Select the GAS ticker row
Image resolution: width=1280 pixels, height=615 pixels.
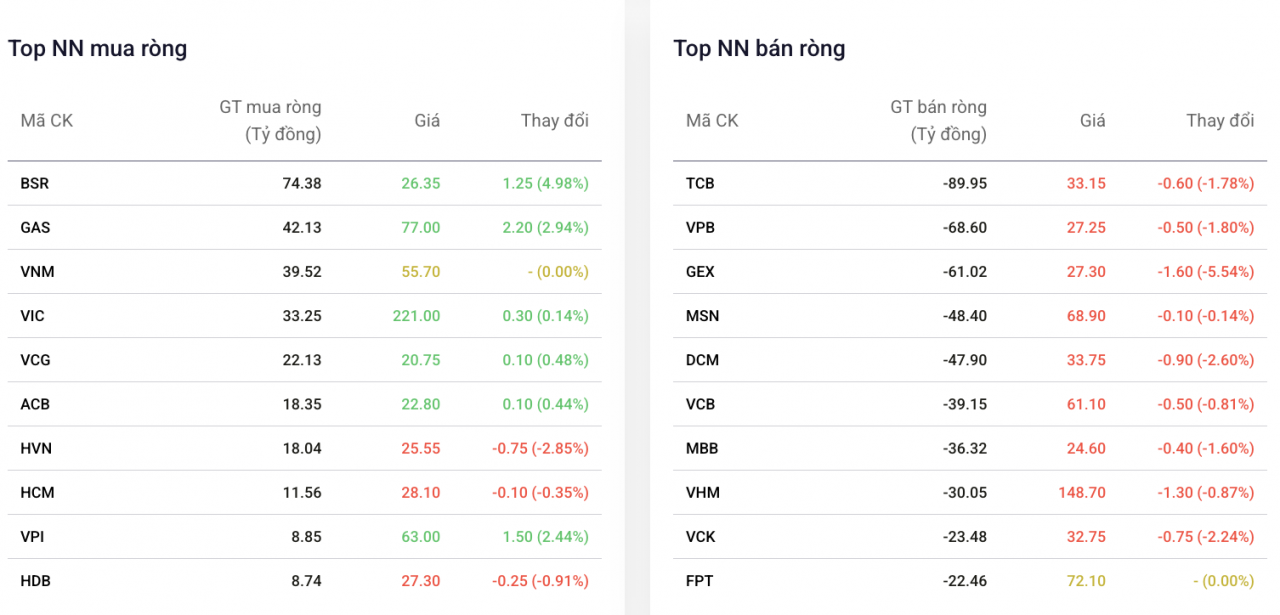304,227
